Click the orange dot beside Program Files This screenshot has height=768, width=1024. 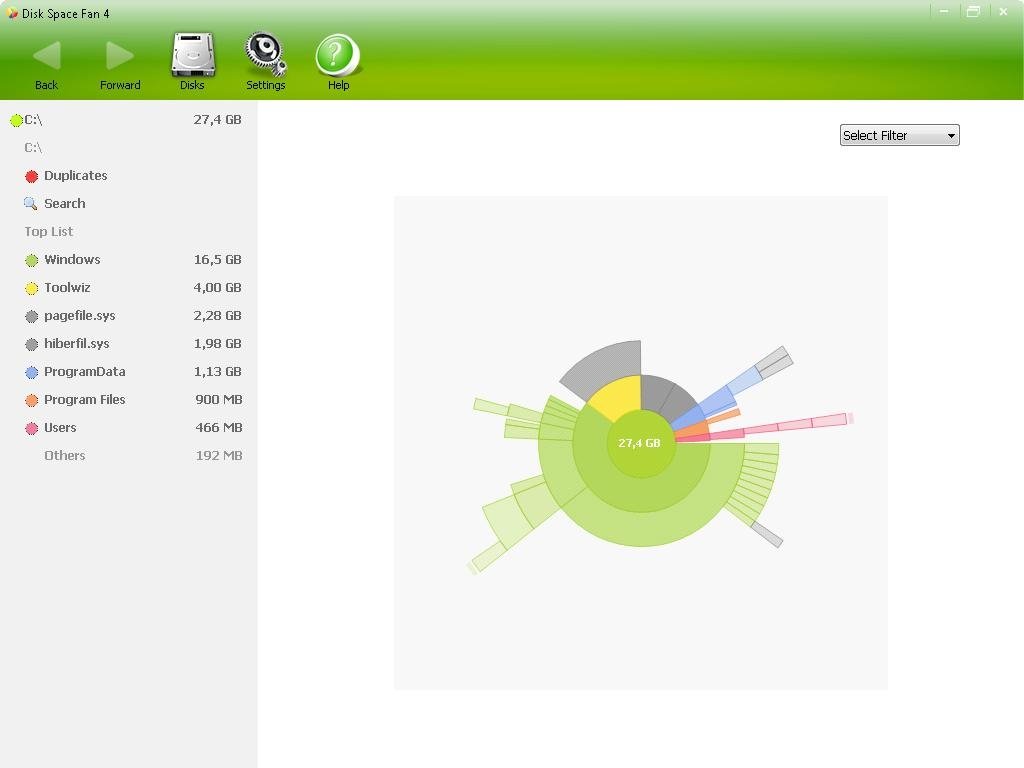click(x=31, y=400)
